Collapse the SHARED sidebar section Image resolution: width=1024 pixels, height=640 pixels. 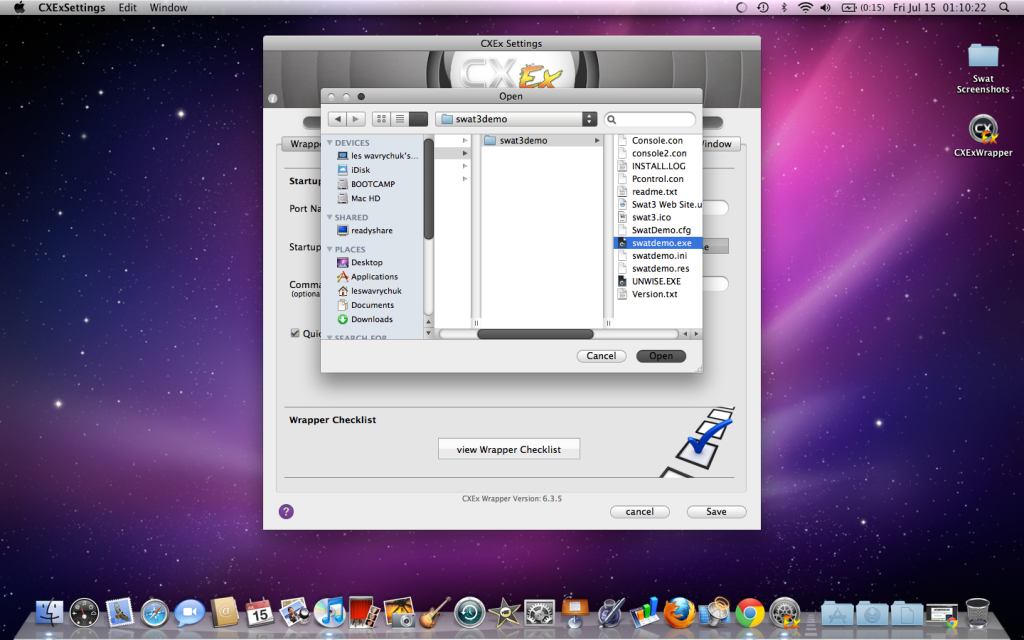coord(330,217)
